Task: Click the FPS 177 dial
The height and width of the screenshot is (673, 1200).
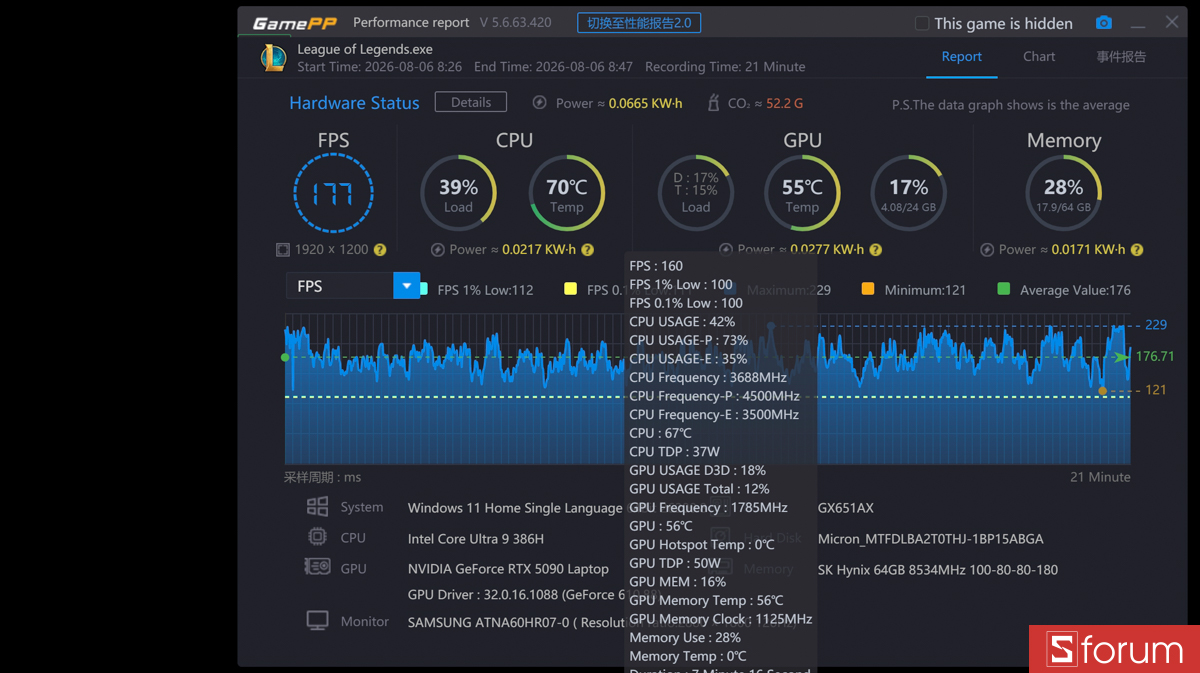Action: click(333, 194)
